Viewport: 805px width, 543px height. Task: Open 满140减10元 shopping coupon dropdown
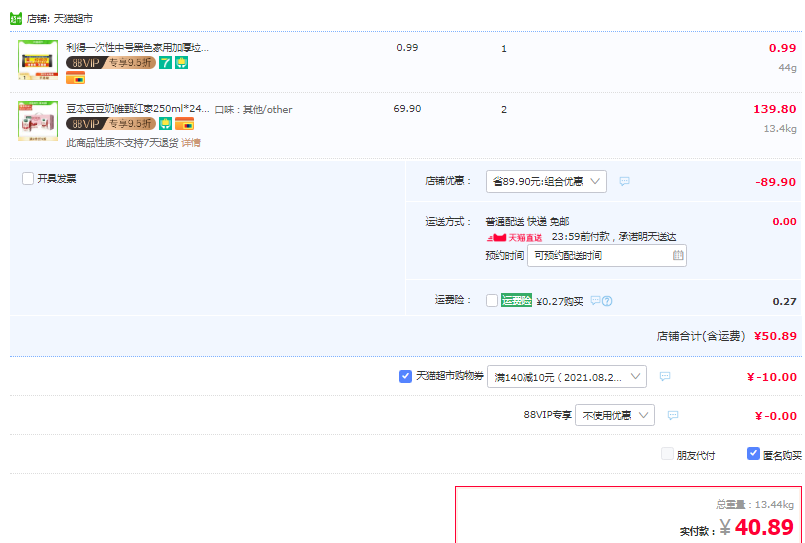[x=567, y=377]
